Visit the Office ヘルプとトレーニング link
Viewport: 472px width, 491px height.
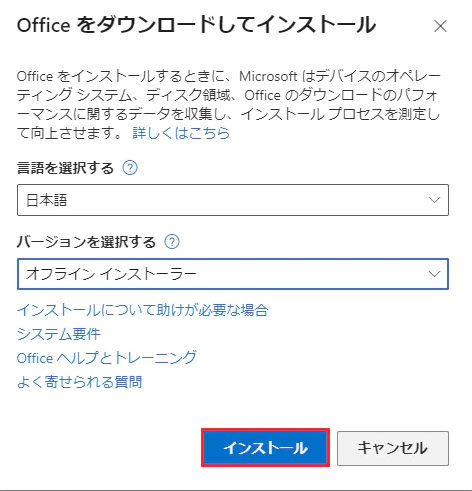tap(107, 358)
